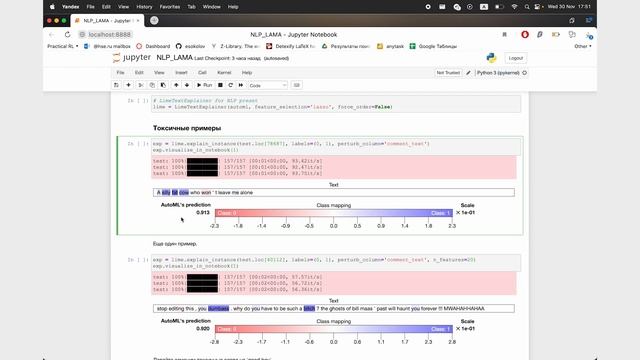Open Jupyter Kernel menu

pos(224,73)
